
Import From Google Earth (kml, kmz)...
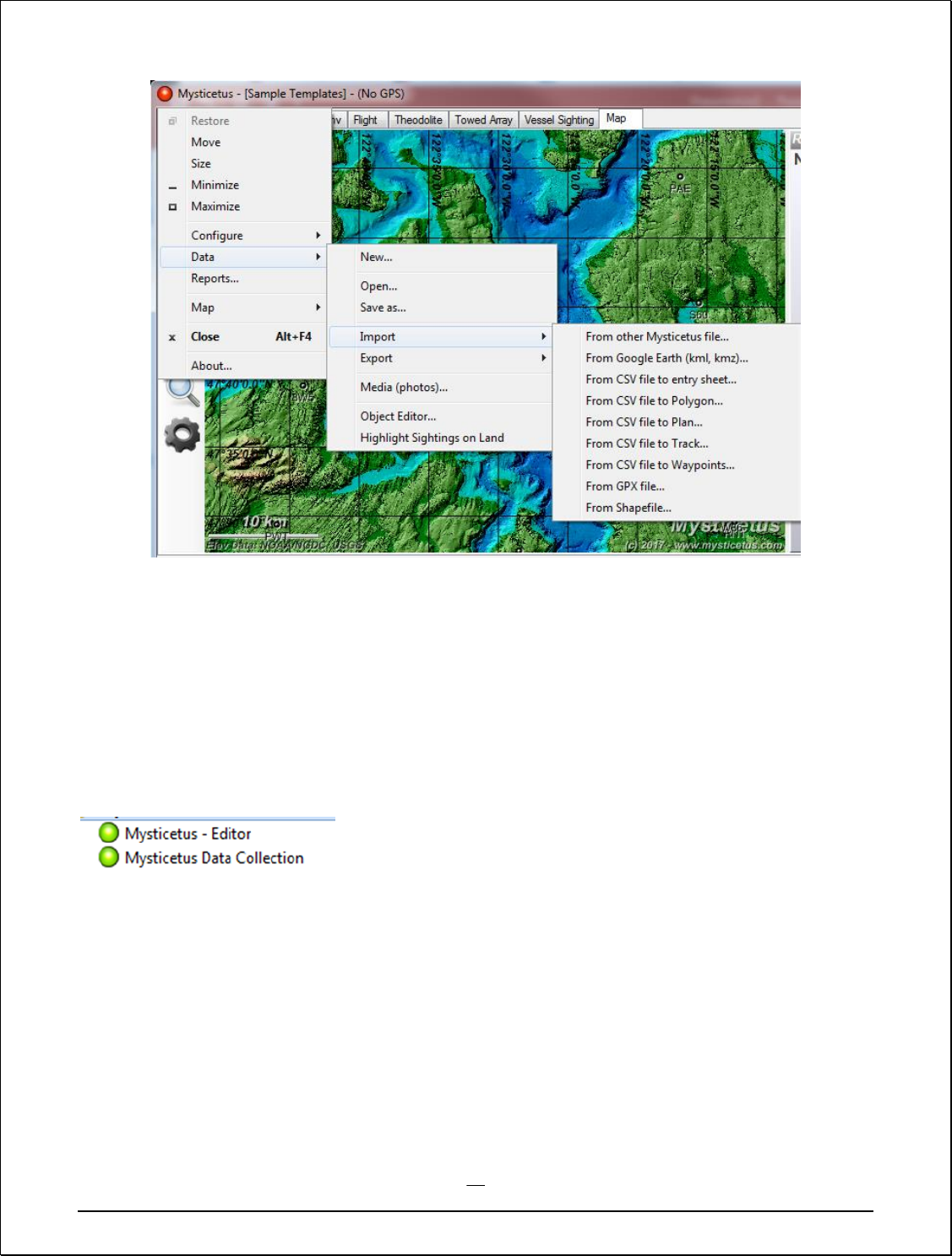pyautogui.click(x=677, y=358)
